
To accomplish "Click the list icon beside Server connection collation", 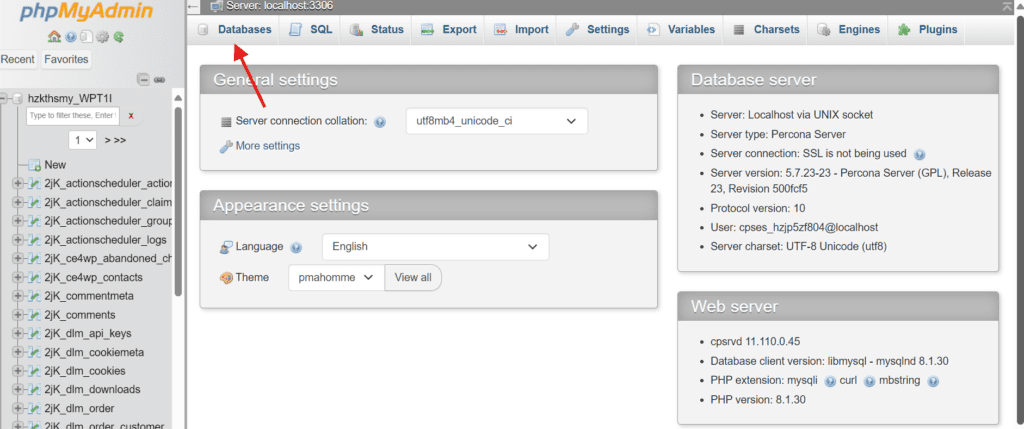I will pyautogui.click(x=226, y=121).
